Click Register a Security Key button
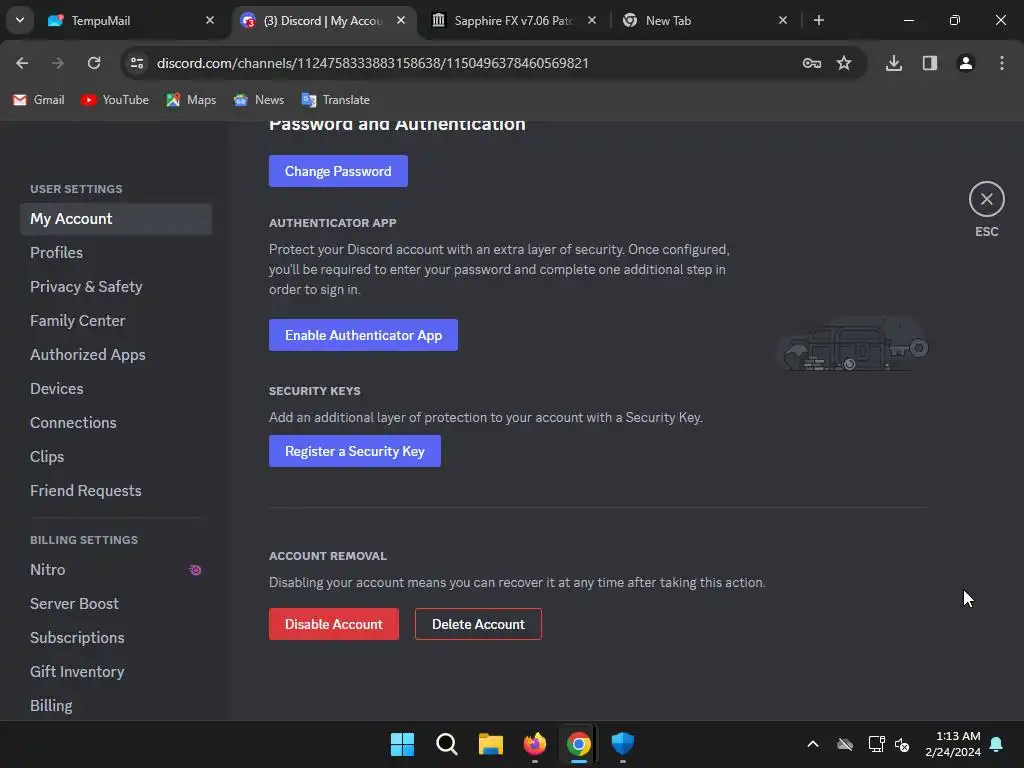The image size is (1024, 768). (355, 451)
